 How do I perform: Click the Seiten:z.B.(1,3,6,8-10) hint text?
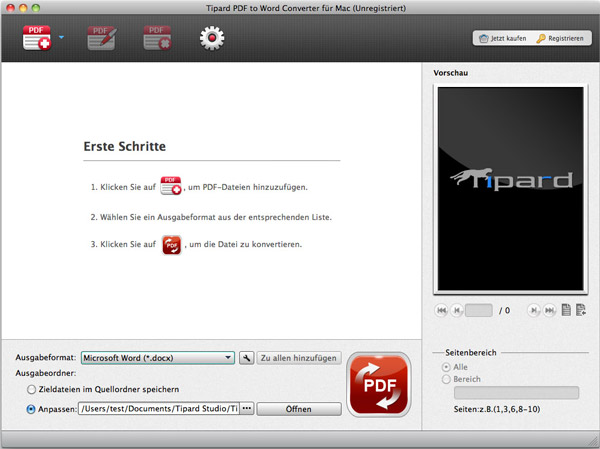click(x=497, y=409)
